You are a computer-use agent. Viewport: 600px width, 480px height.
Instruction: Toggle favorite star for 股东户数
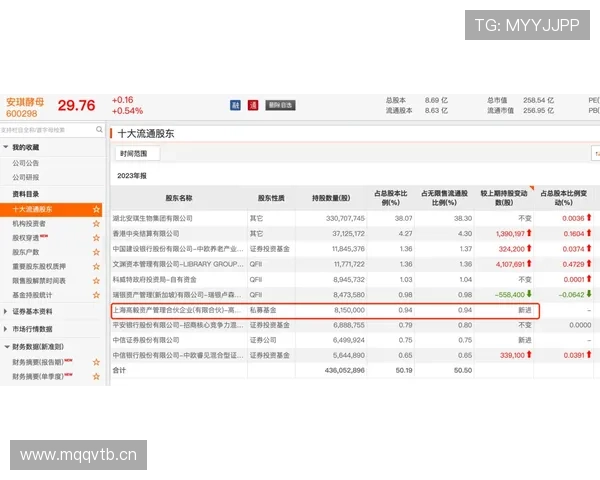tap(96, 252)
